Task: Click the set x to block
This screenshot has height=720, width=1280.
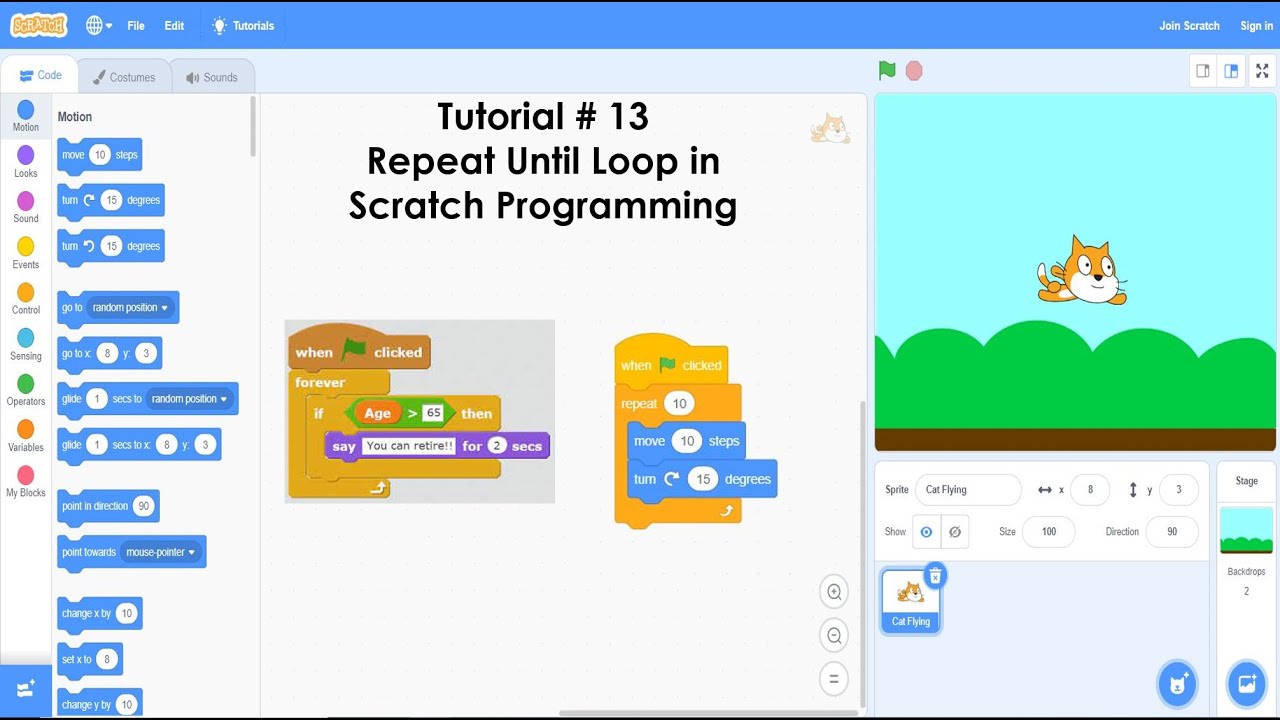Action: tap(90, 659)
